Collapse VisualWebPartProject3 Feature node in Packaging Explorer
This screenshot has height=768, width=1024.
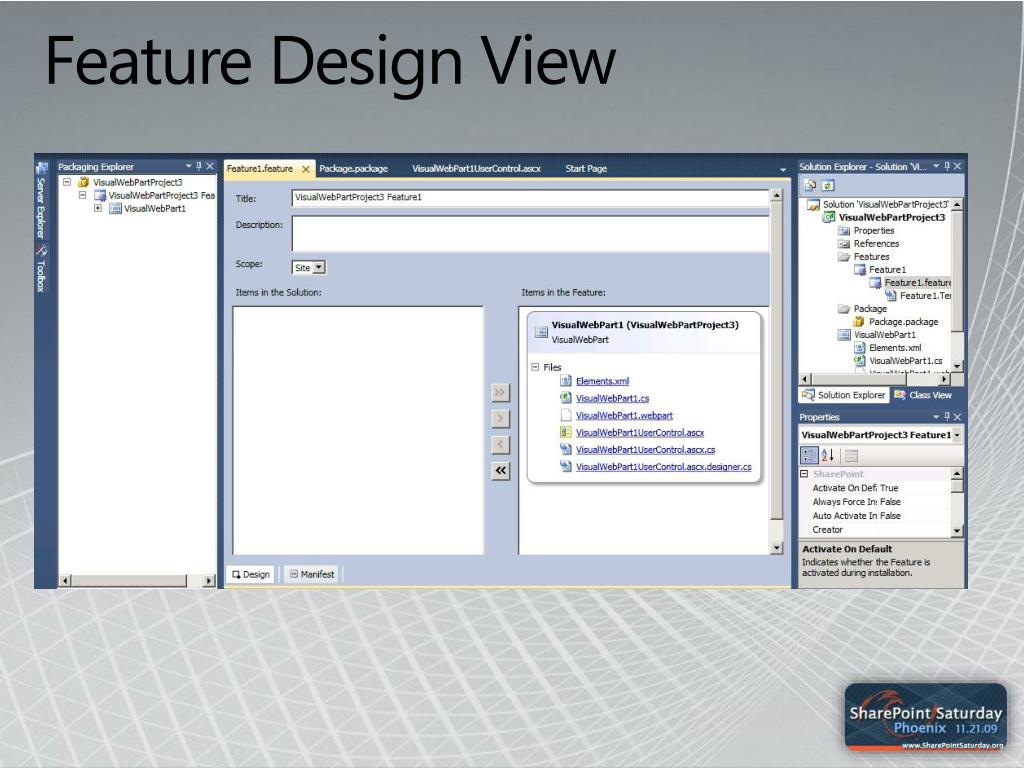[x=82, y=195]
